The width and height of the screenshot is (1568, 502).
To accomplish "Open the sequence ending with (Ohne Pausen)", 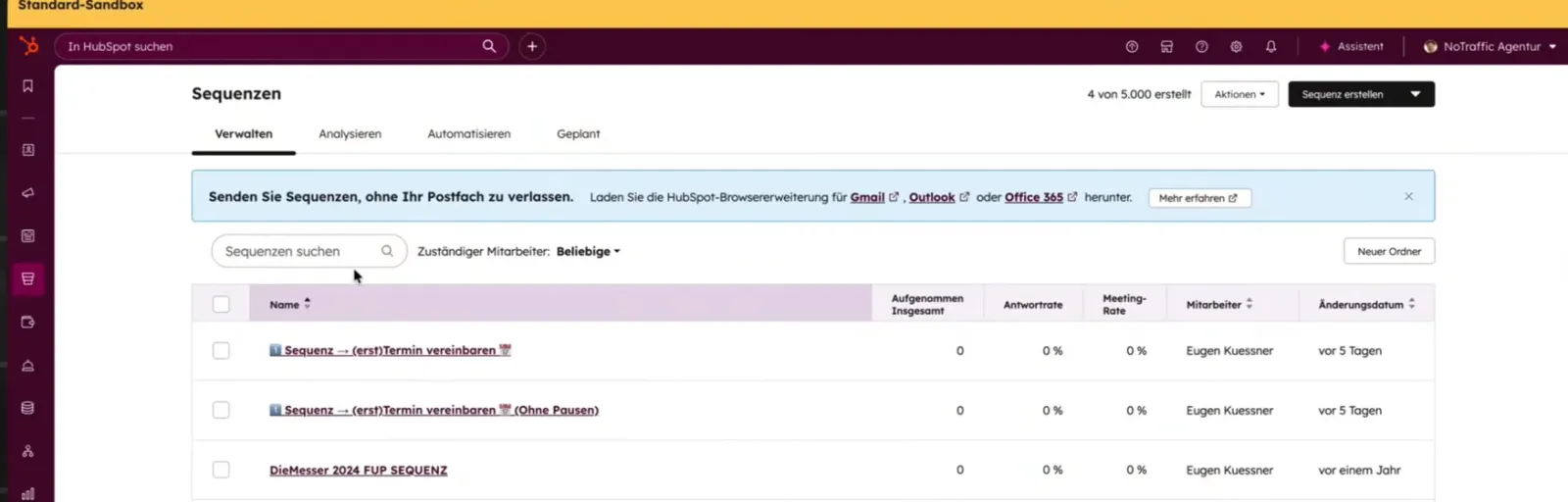I will point(434,410).
